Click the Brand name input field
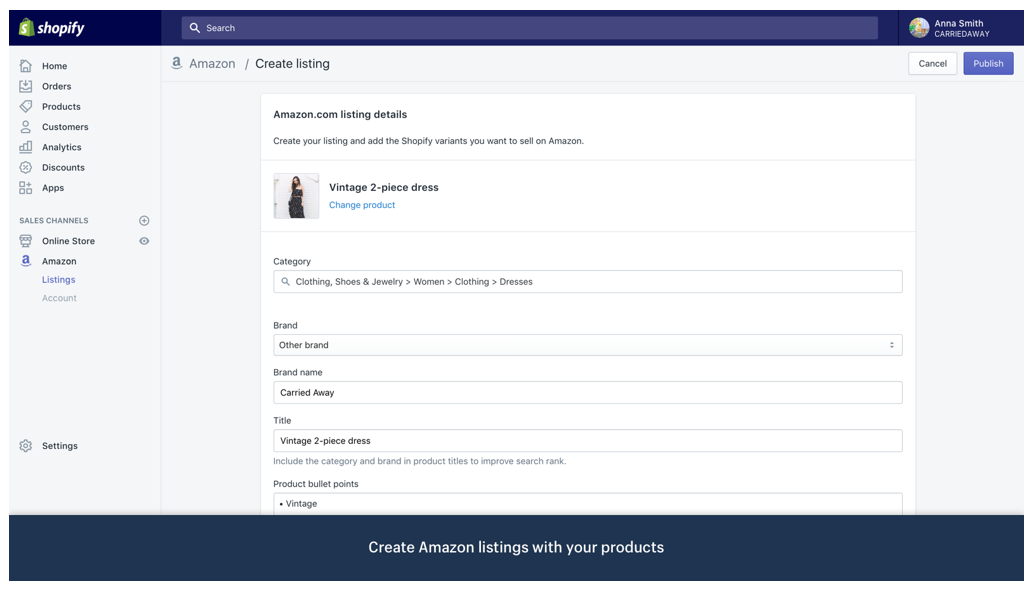This screenshot has height=589, width=1036. pos(587,393)
